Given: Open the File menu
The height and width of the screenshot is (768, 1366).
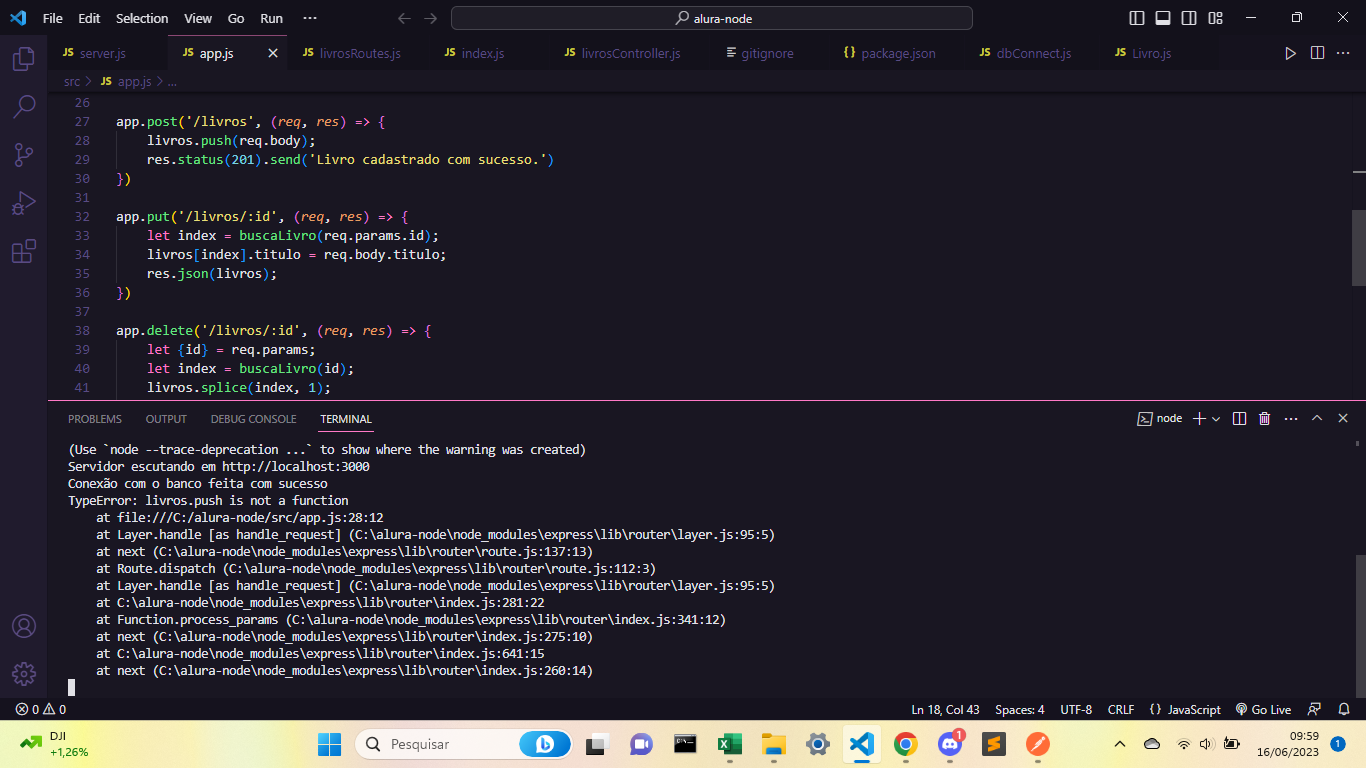Looking at the screenshot, I should click(53, 18).
